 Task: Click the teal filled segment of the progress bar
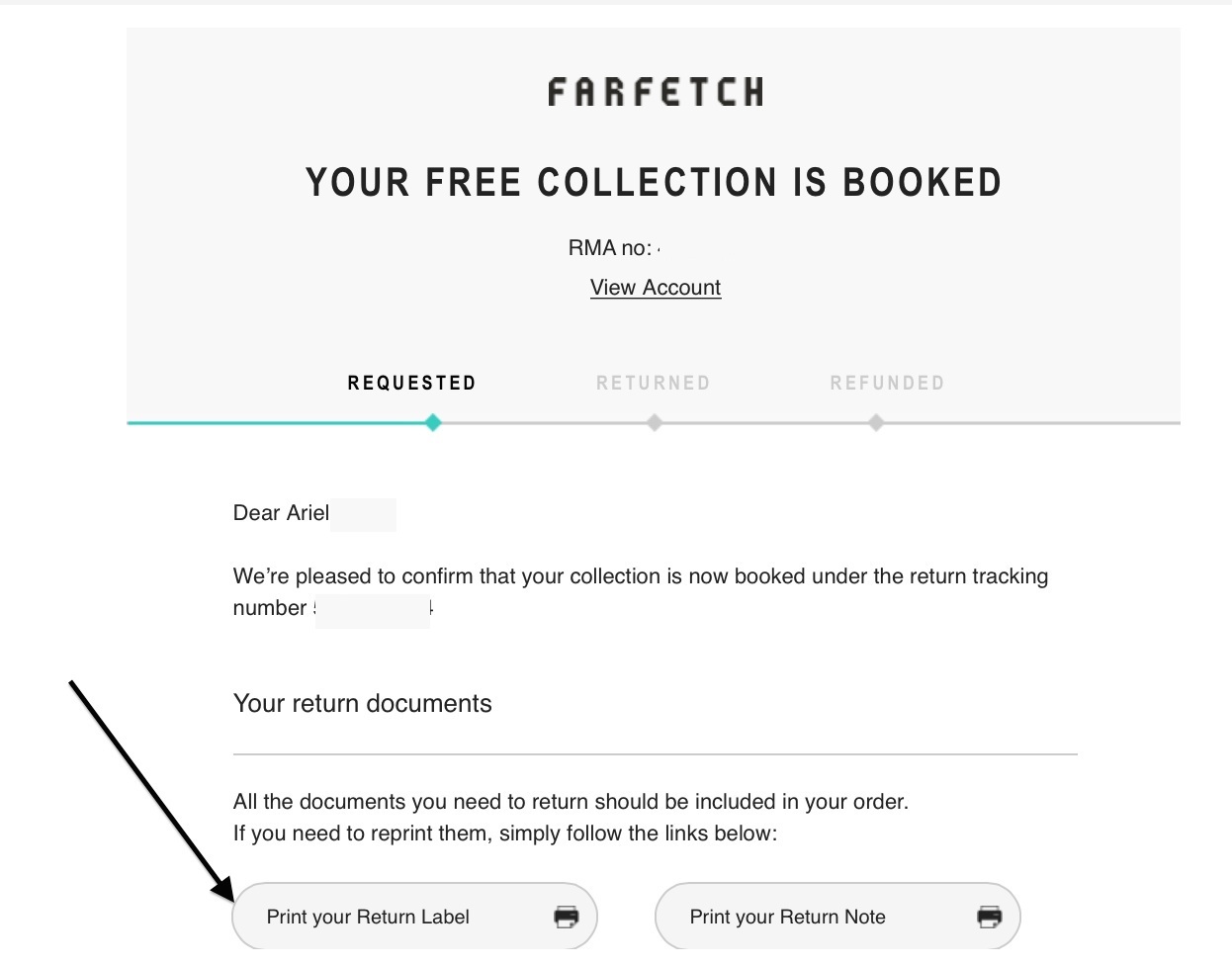pyautogui.click(x=277, y=422)
